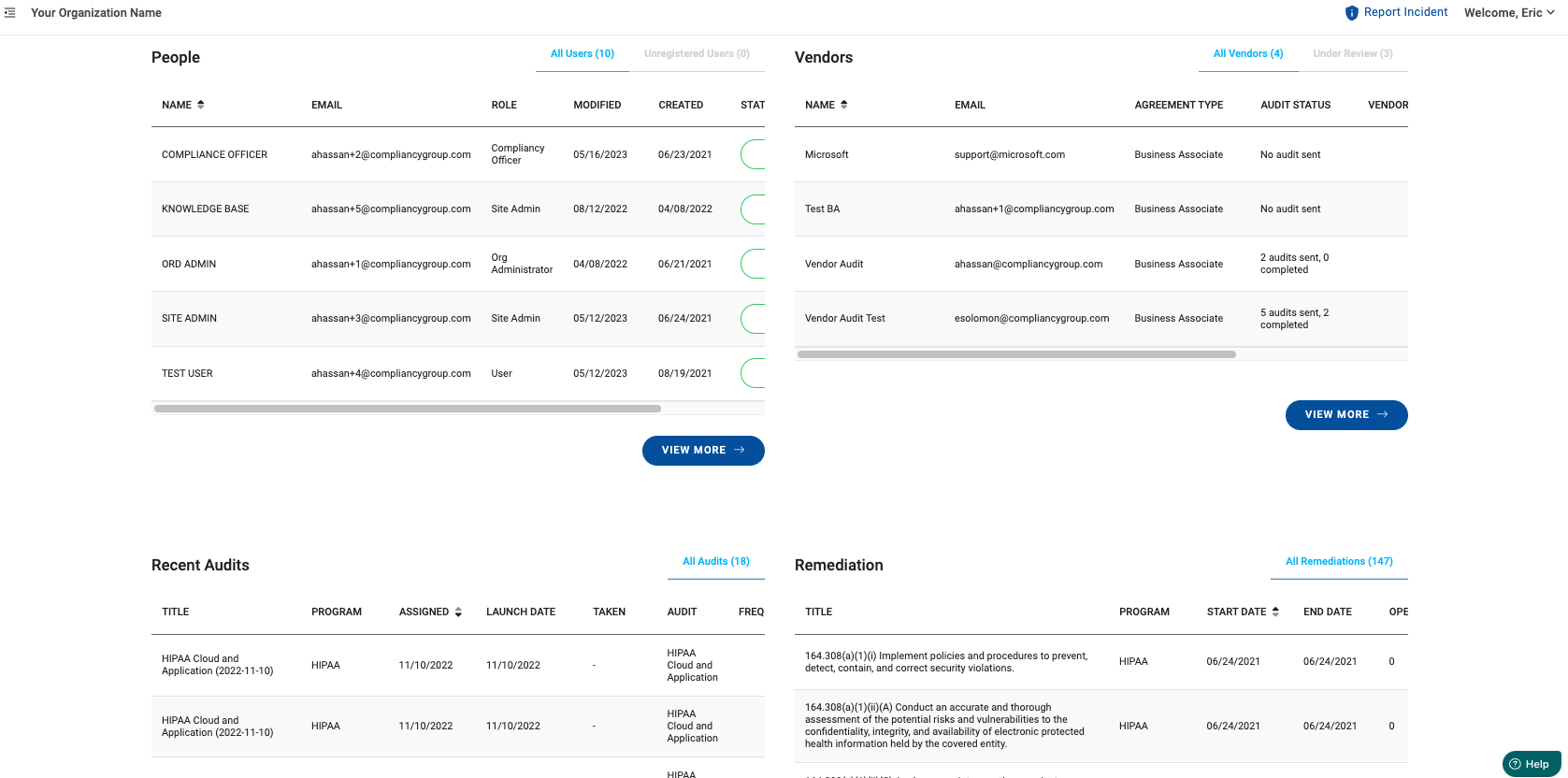Viewport: 1568px width, 778px height.
Task: Open remediation 164.308(a)(1)(i) title
Action: pyautogui.click(x=946, y=662)
